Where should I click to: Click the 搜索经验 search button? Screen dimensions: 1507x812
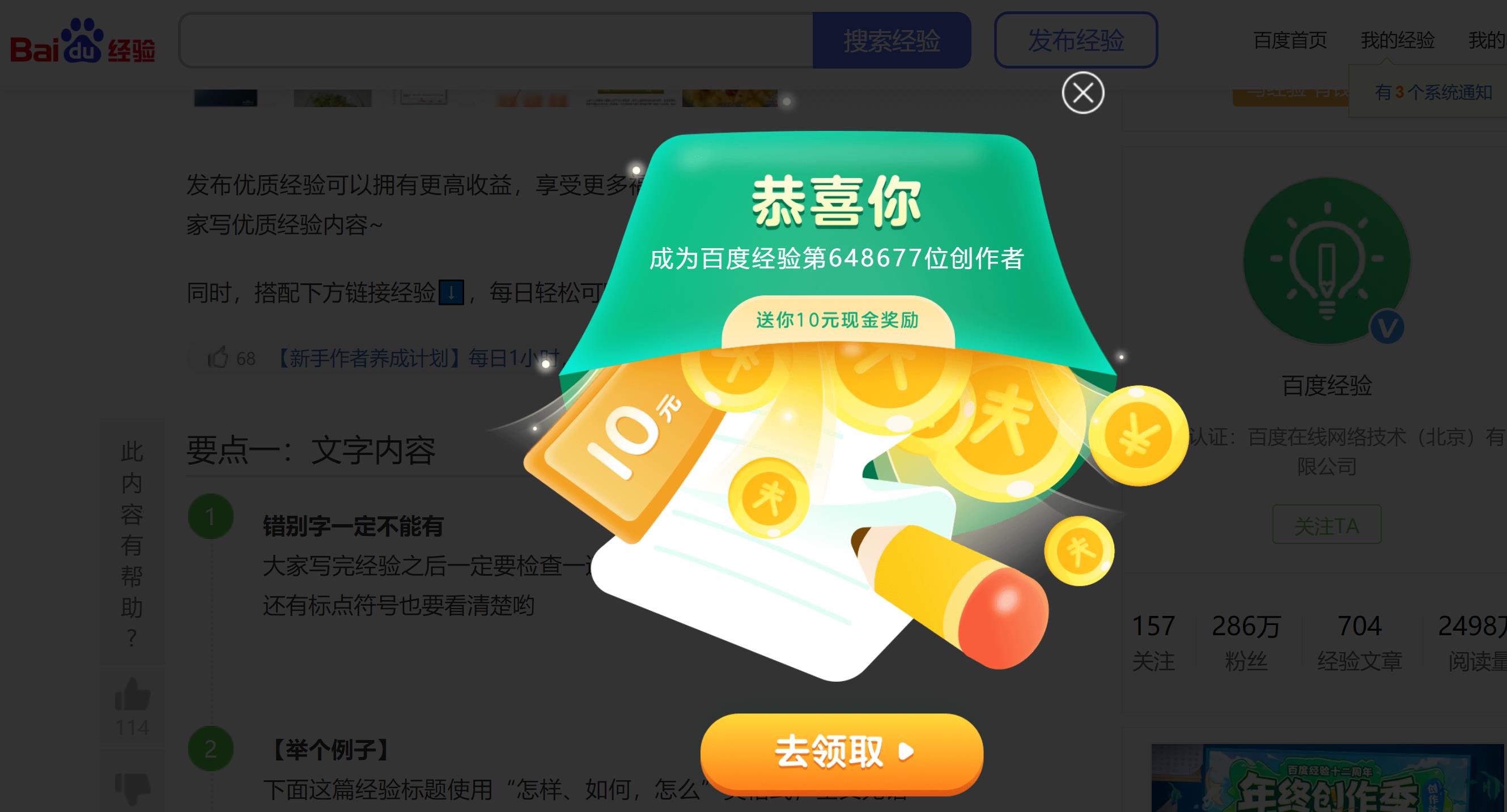pyautogui.click(x=892, y=40)
